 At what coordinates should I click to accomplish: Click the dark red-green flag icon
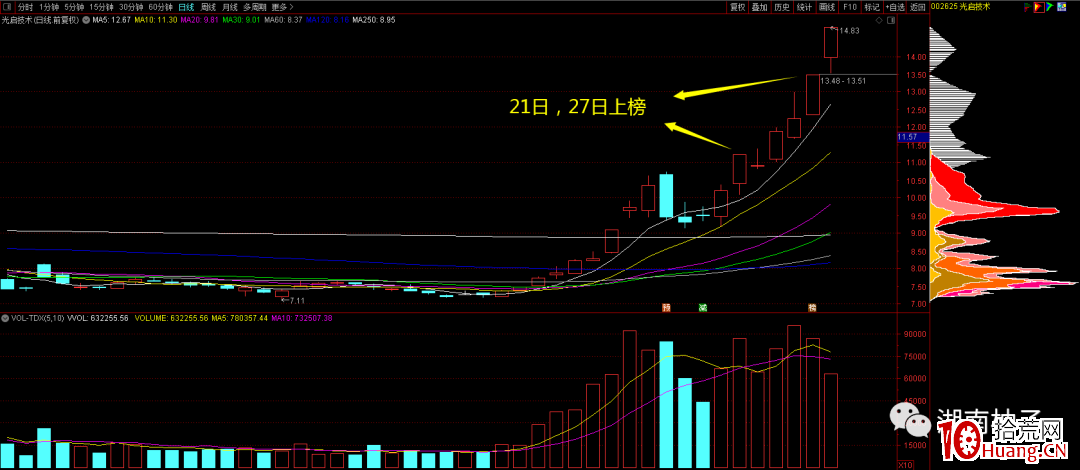(x=1028, y=7)
